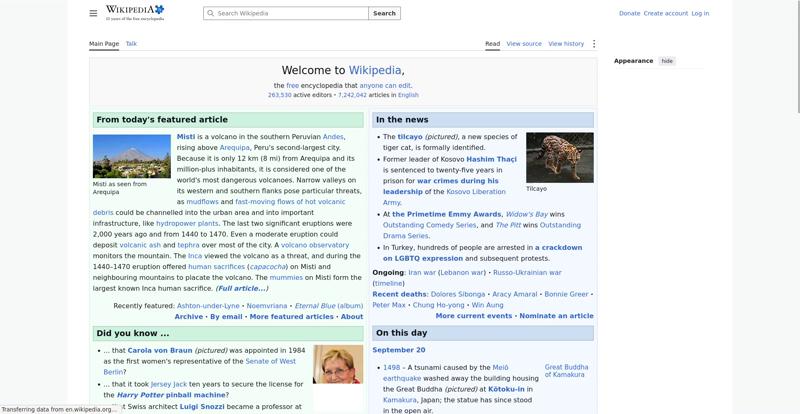Open More featured articles link

click(291, 316)
